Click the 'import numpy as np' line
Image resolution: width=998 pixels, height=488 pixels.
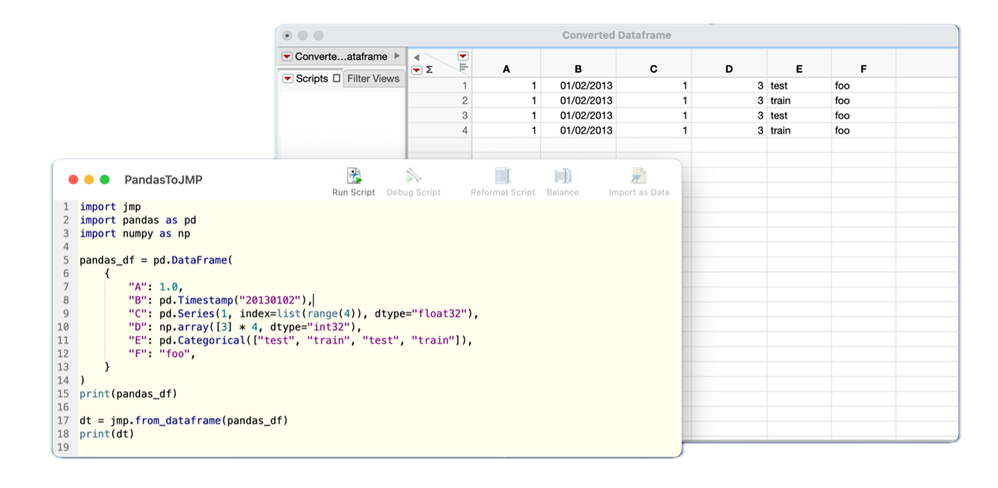click(x=135, y=234)
